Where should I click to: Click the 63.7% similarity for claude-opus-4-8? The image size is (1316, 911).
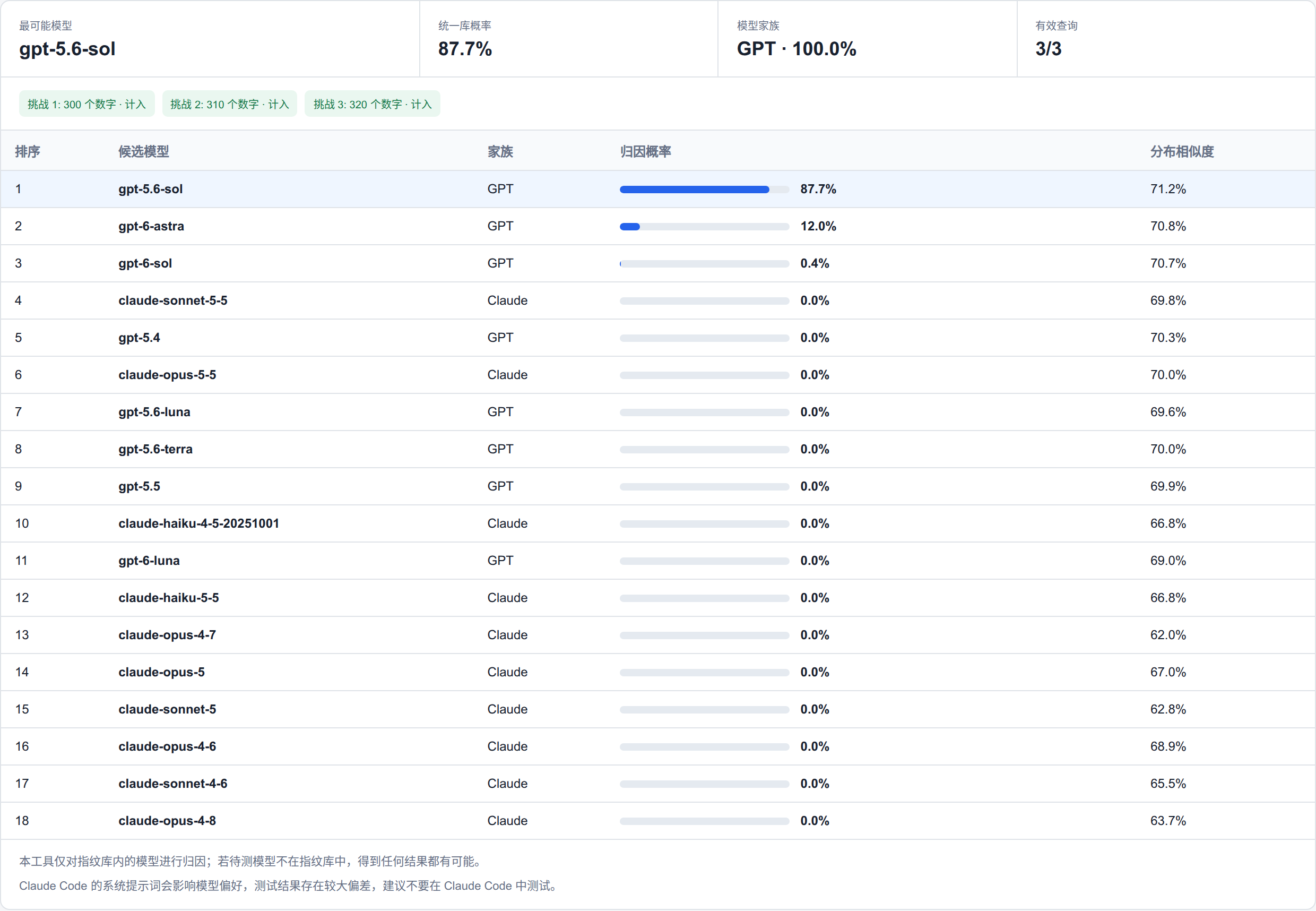pyautogui.click(x=1168, y=820)
